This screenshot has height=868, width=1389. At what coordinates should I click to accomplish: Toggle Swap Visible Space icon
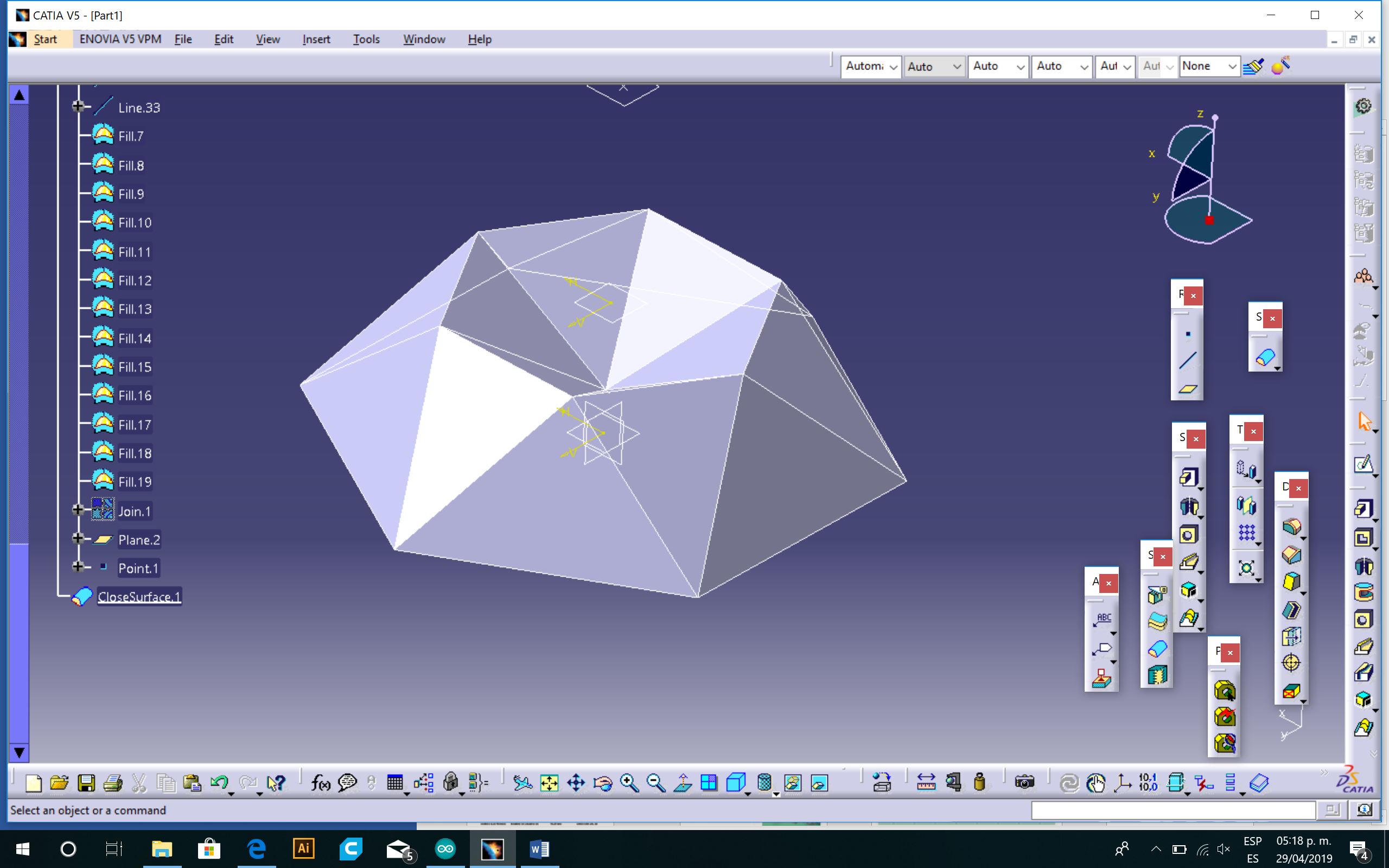coord(819,782)
